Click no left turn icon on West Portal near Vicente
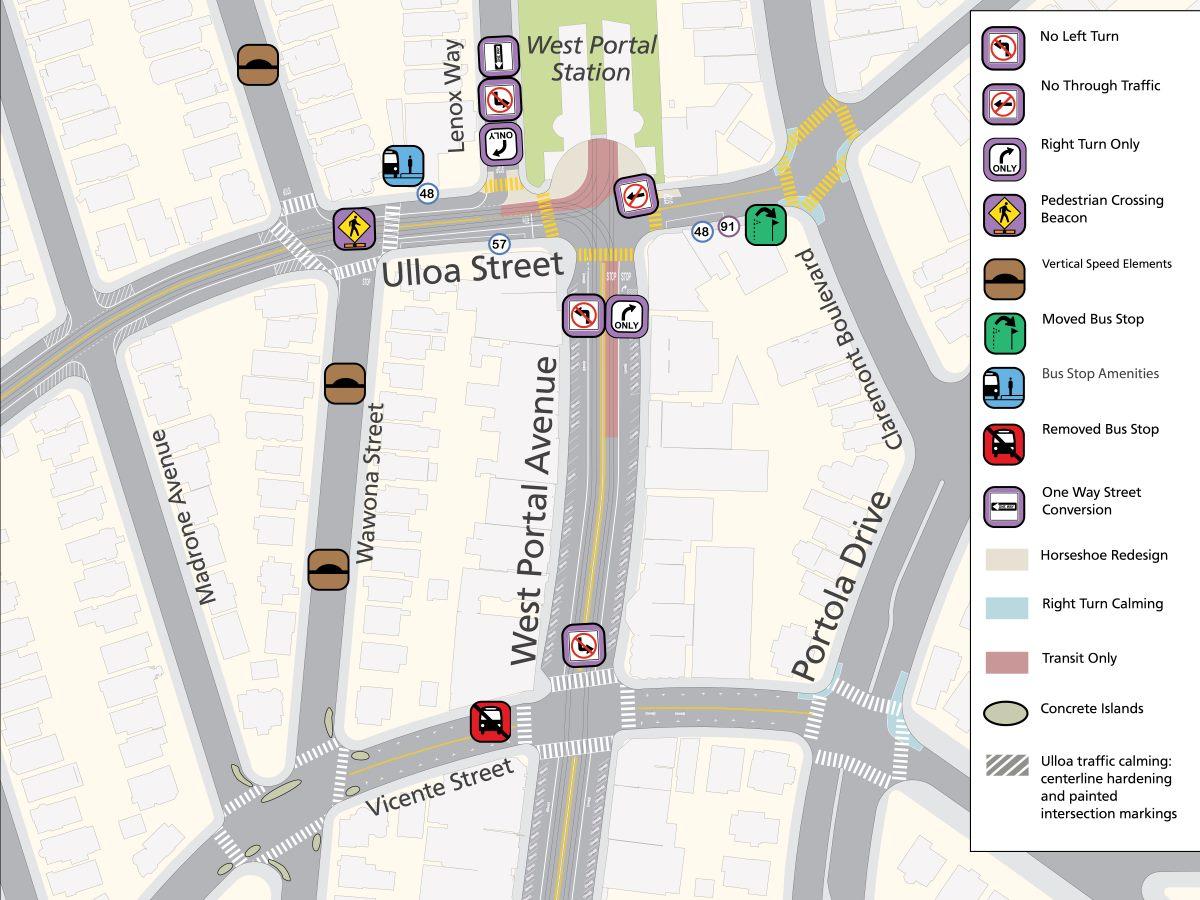 point(583,645)
